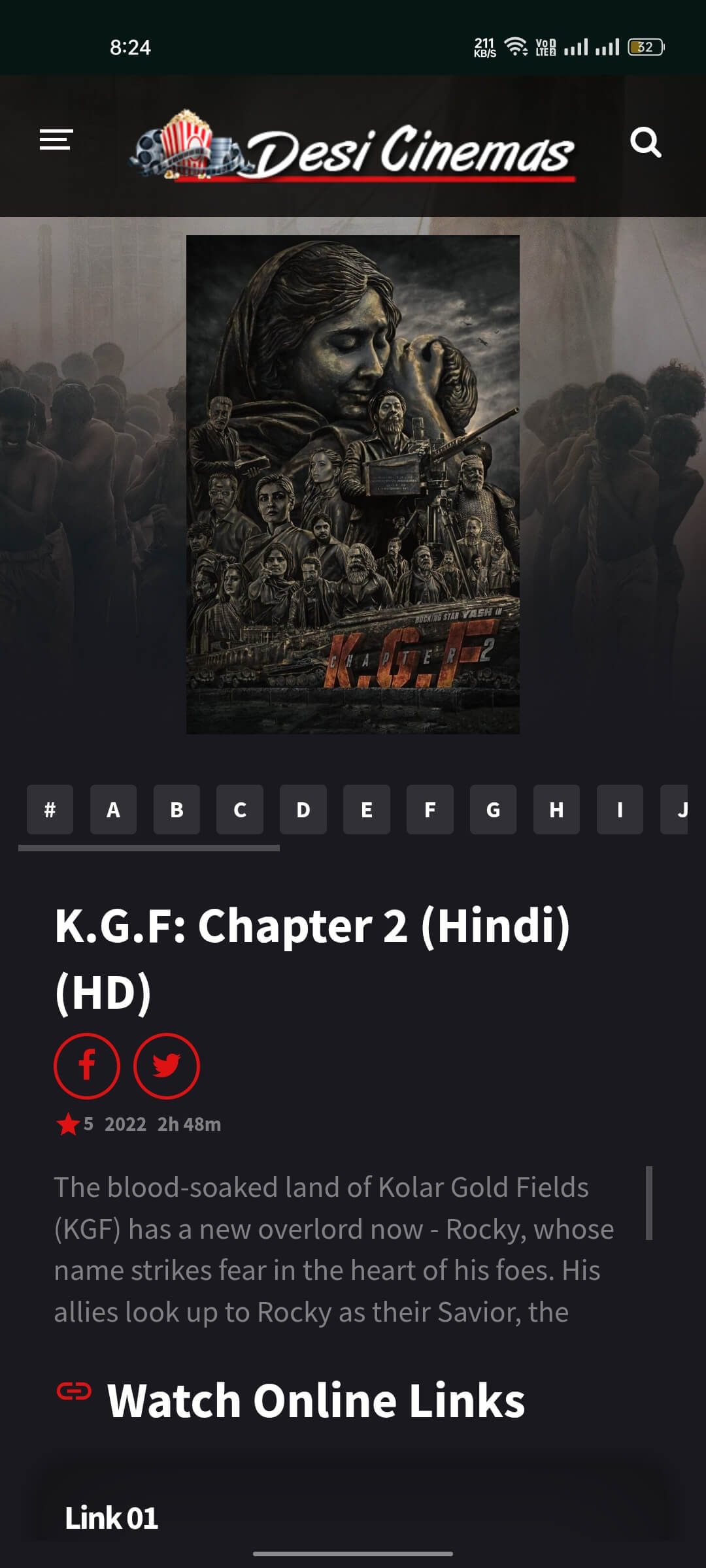Select the # index filter
Viewport: 706px width, 1568px height.
point(50,810)
